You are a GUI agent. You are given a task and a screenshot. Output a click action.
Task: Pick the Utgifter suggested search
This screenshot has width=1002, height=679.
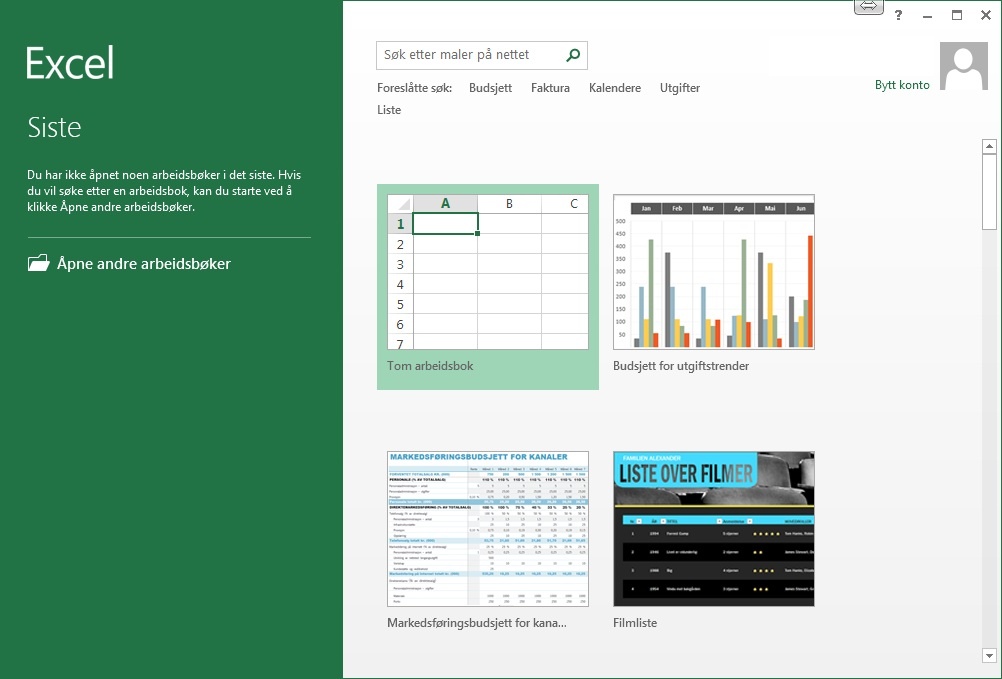[680, 88]
